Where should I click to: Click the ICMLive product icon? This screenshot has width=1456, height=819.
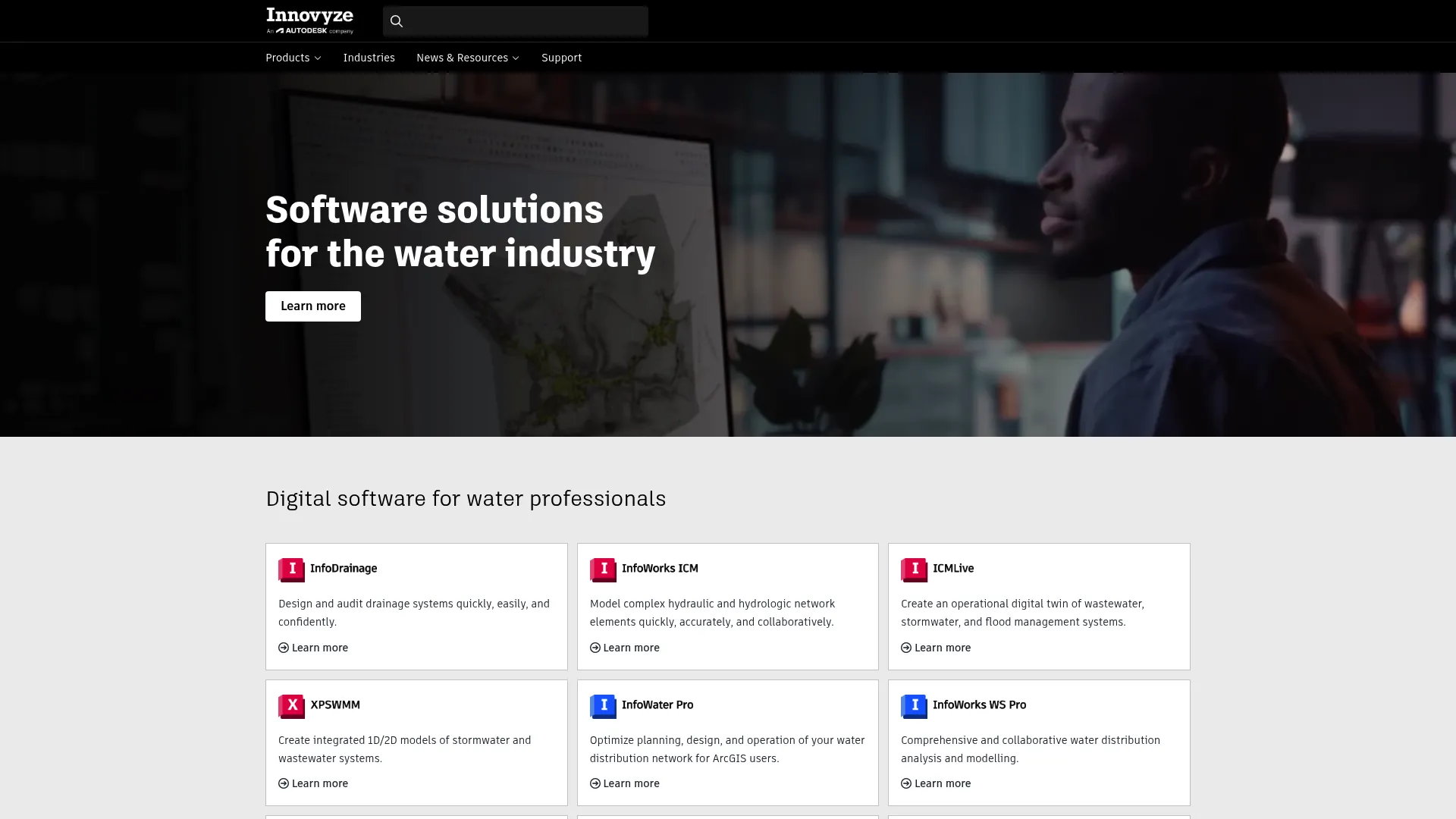tap(914, 570)
